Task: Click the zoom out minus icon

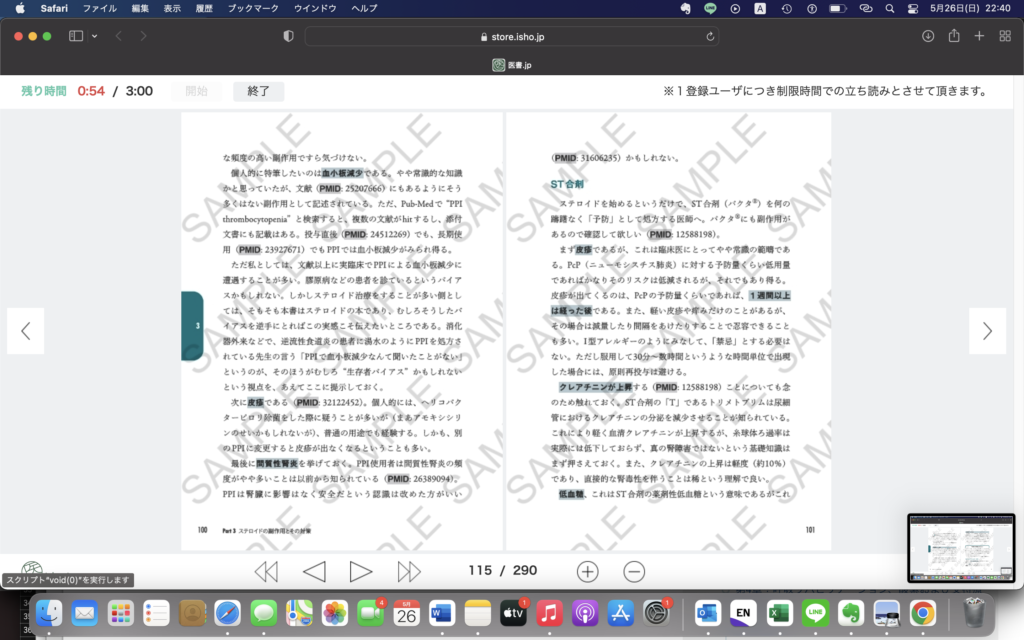Action: [x=634, y=571]
